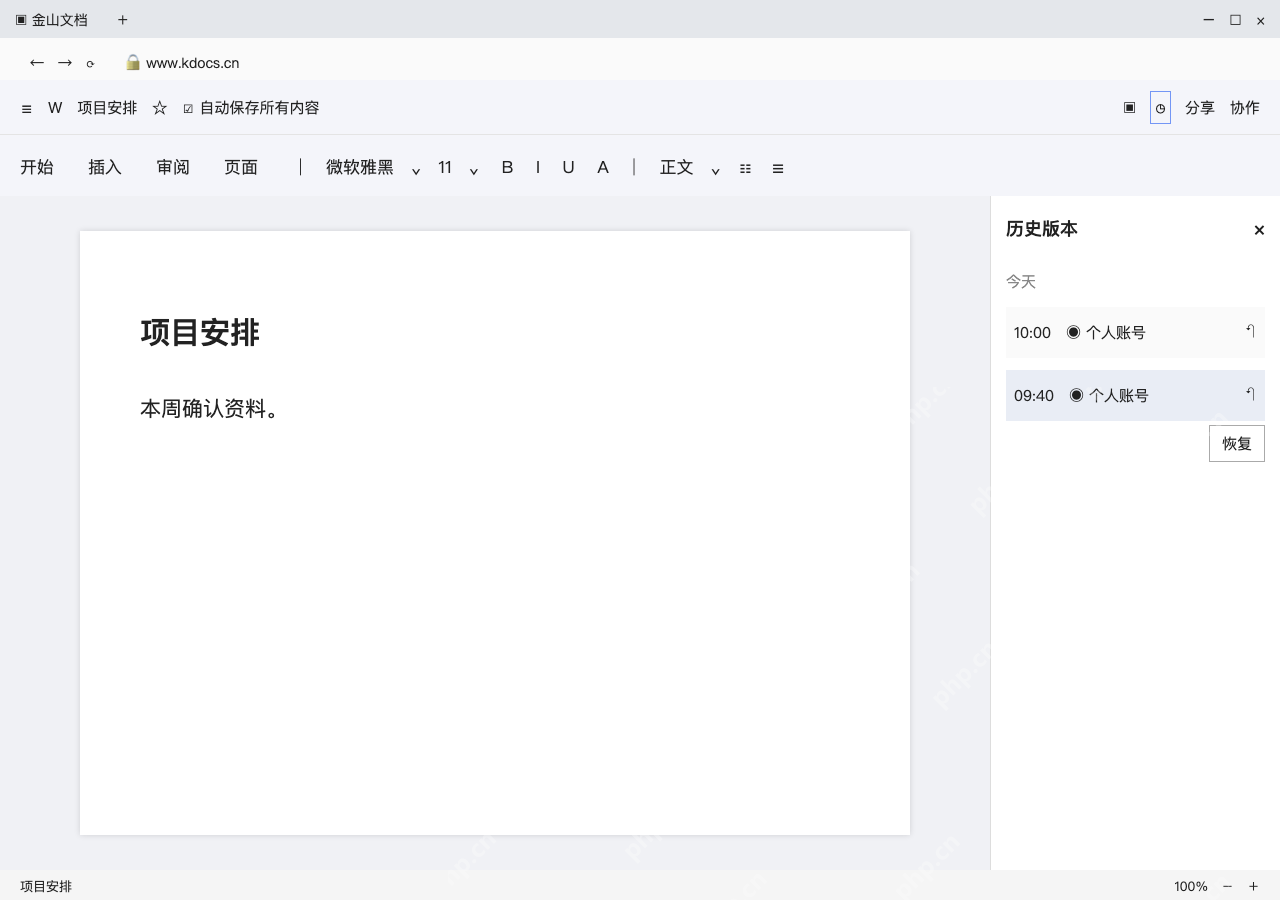Click the 协作 button

pyautogui.click(x=1245, y=108)
